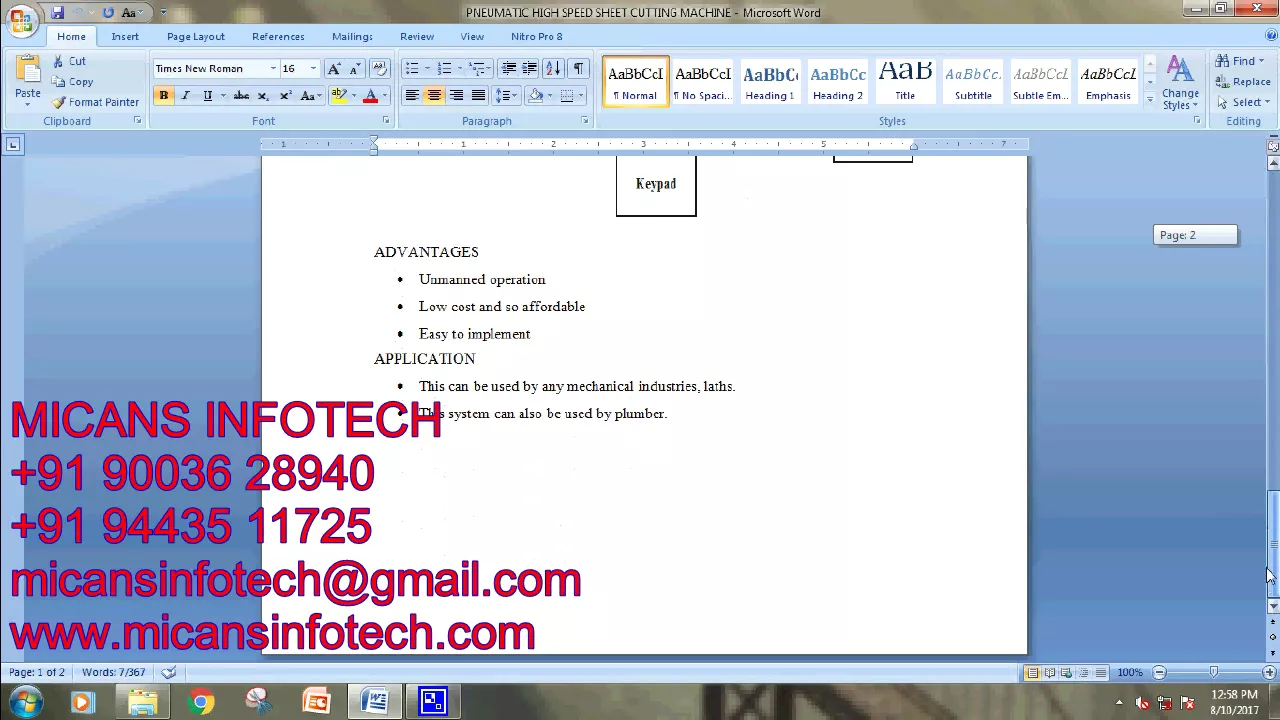Image resolution: width=1280 pixels, height=720 pixels.
Task: Expand the Styles gallery More arrow
Action: (x=1150, y=100)
